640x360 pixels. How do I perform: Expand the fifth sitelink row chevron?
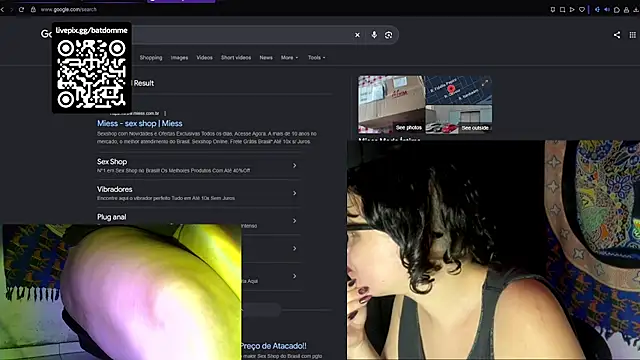(294, 276)
